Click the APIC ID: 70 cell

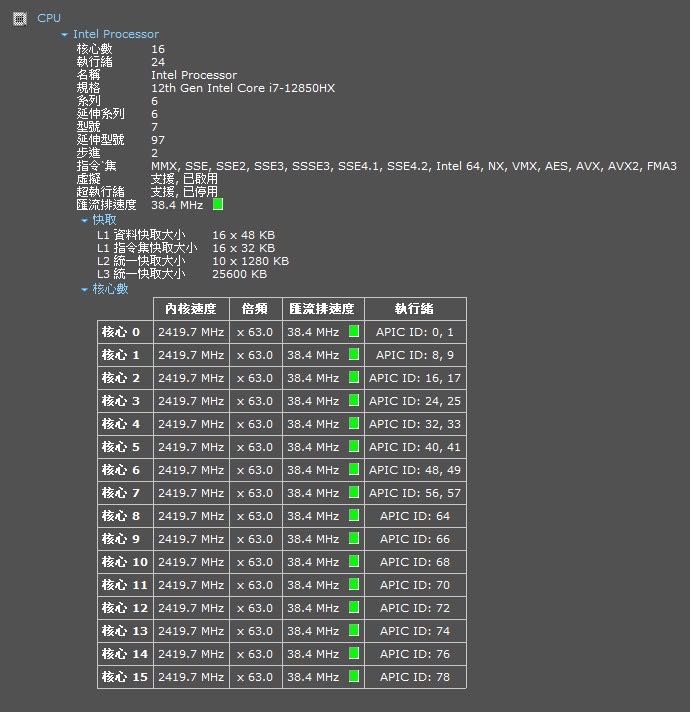tap(415, 585)
